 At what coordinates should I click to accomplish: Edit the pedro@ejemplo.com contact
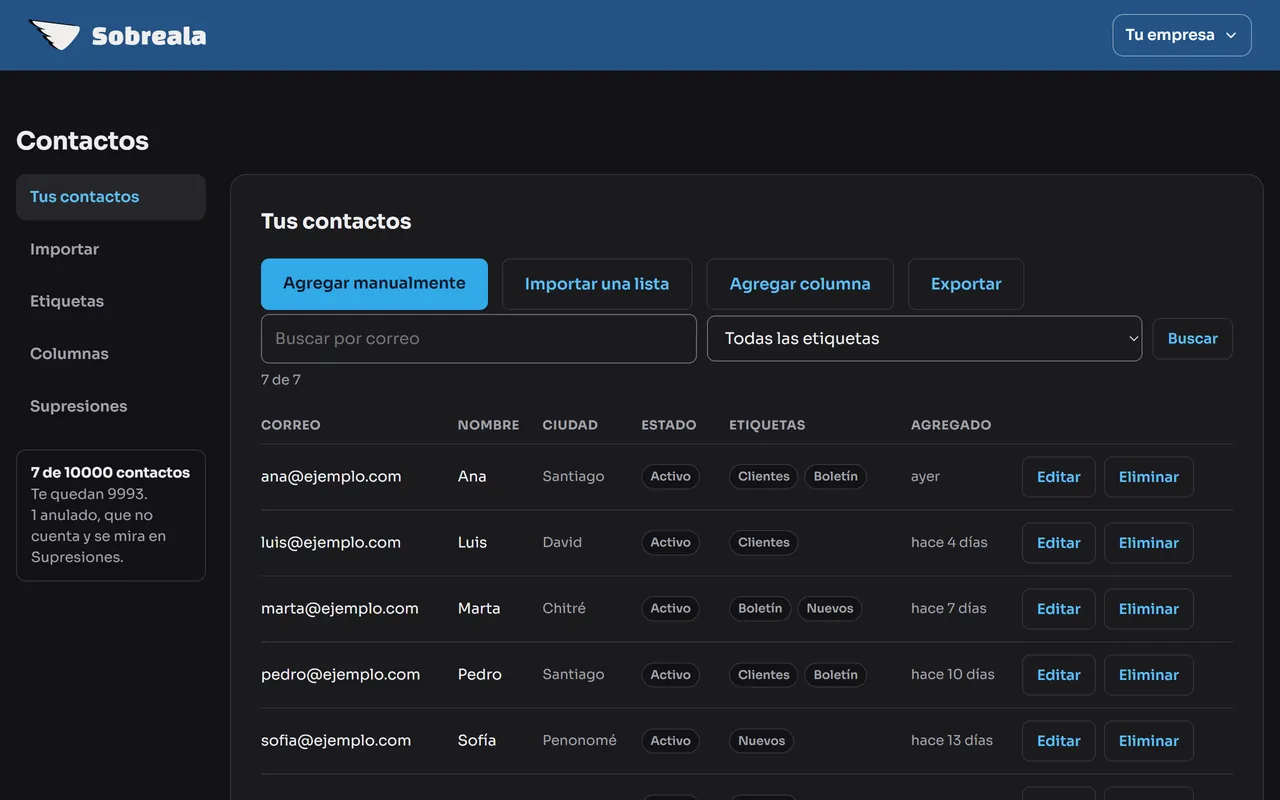pyautogui.click(x=1059, y=675)
